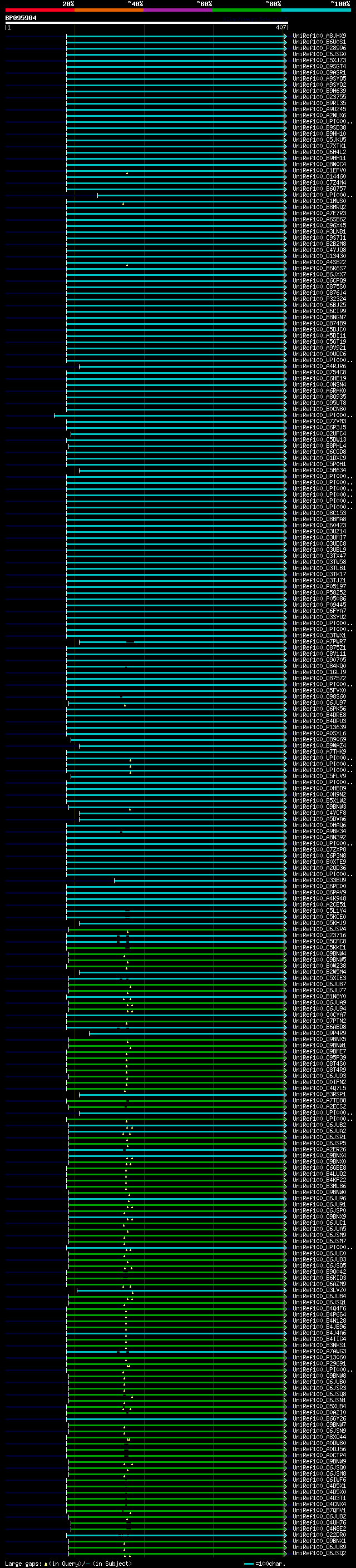Select UniRef100_A6RAK0 entry
This screenshot has height=1568, width=356.
coord(319,391)
